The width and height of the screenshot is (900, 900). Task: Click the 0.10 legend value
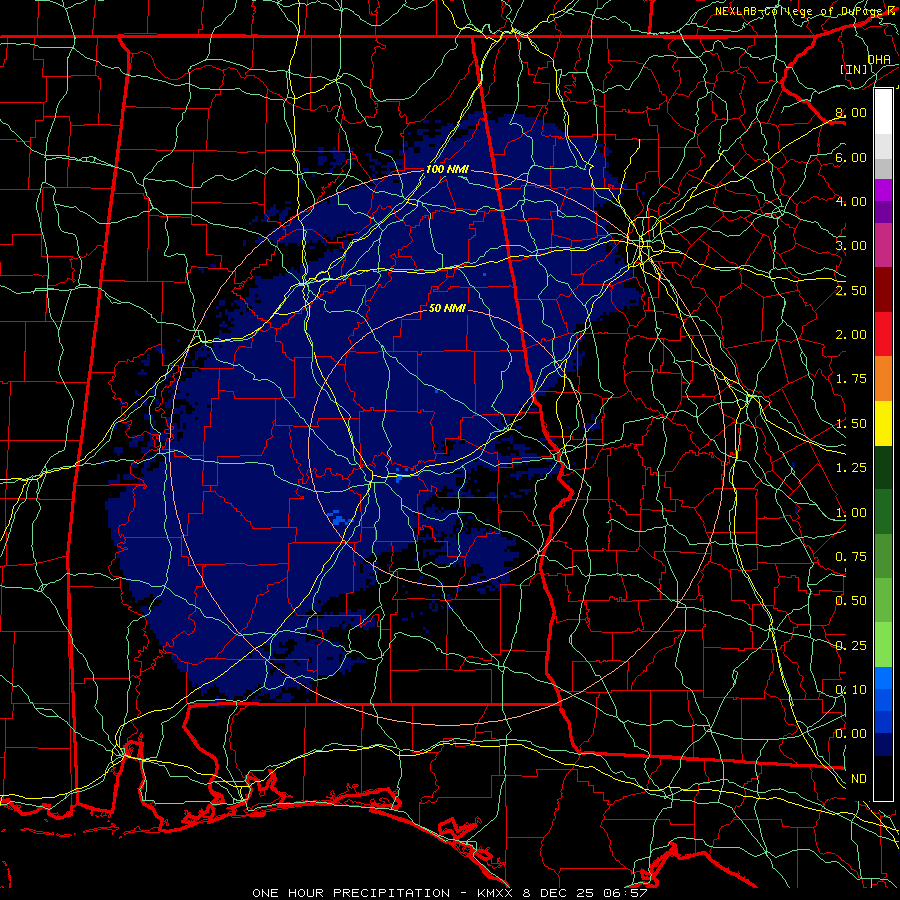click(x=851, y=690)
